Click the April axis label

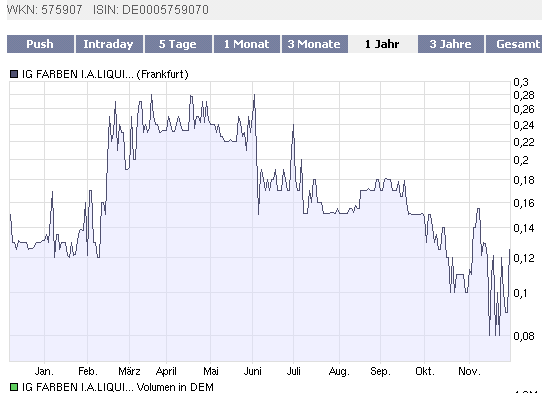click(x=166, y=372)
